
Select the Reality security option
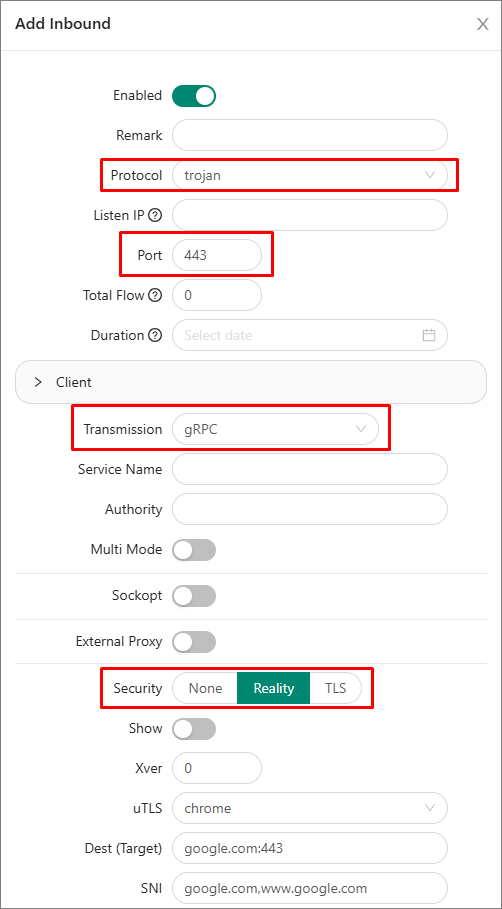(x=274, y=688)
